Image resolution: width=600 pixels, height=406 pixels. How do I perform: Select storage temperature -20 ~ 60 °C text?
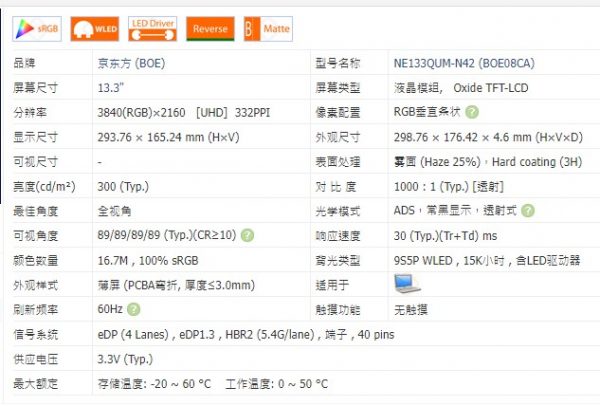click(x=154, y=383)
